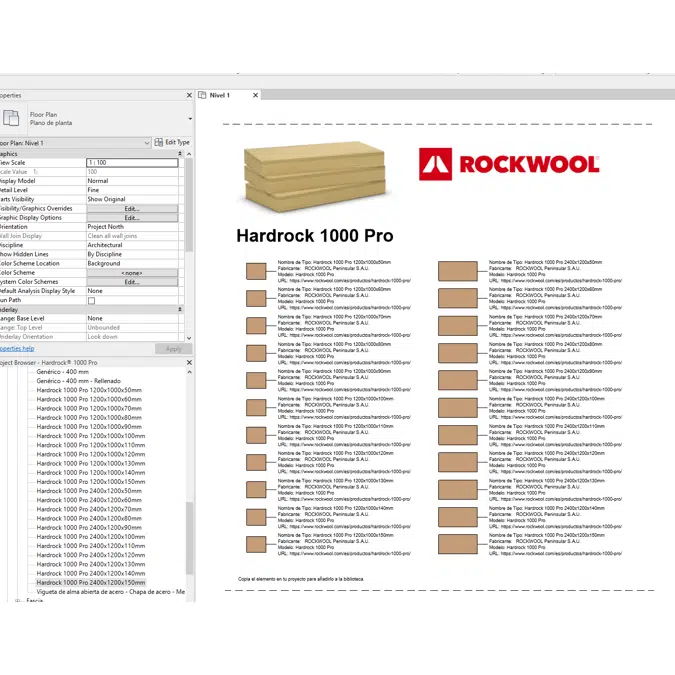The image size is (675, 675).
Task: Select Hardrock 1000 Pro 2400x1200x140mm in browser
Action: pyautogui.click(x=91, y=573)
